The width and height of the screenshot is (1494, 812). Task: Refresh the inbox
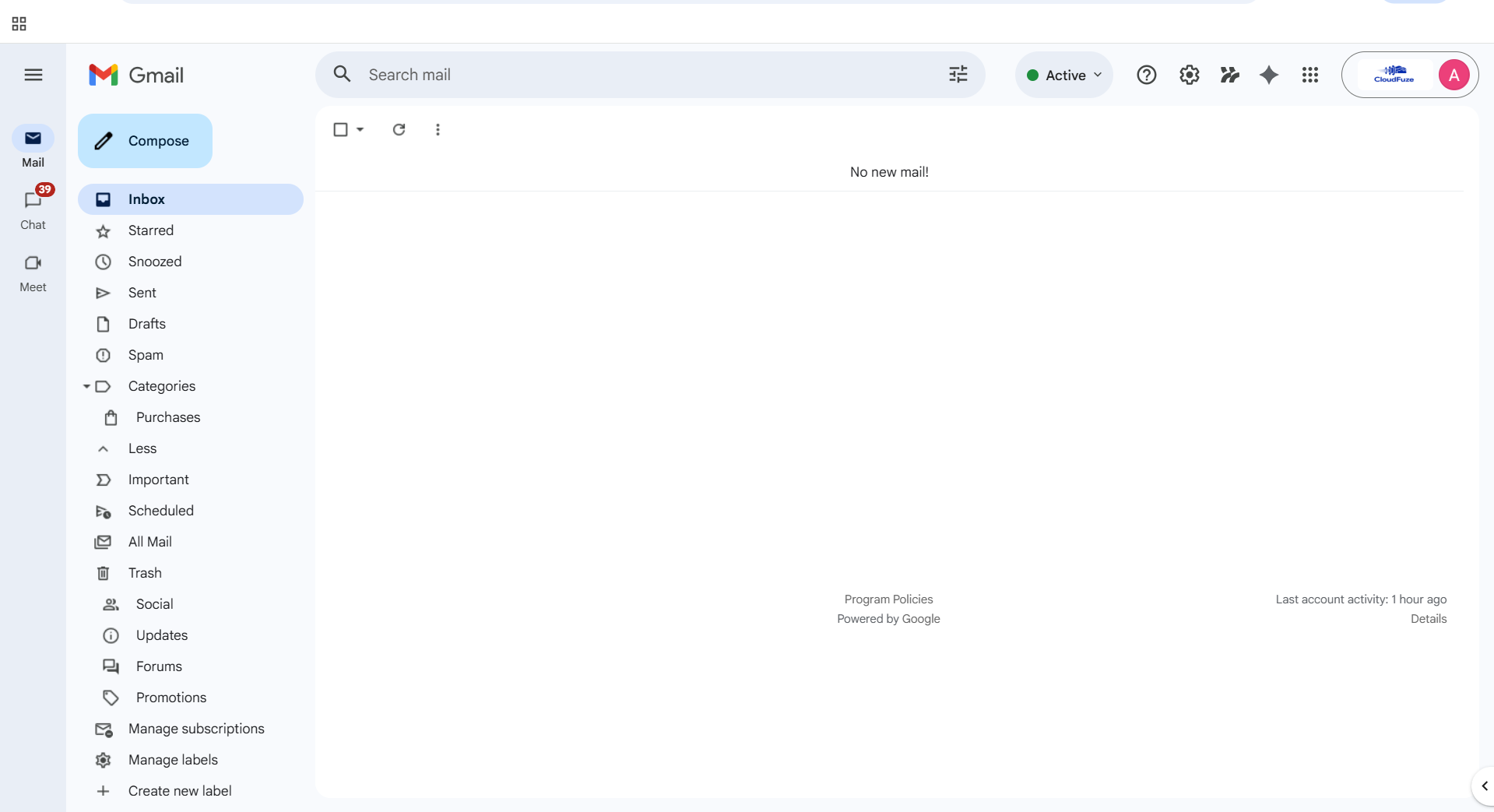pos(399,129)
